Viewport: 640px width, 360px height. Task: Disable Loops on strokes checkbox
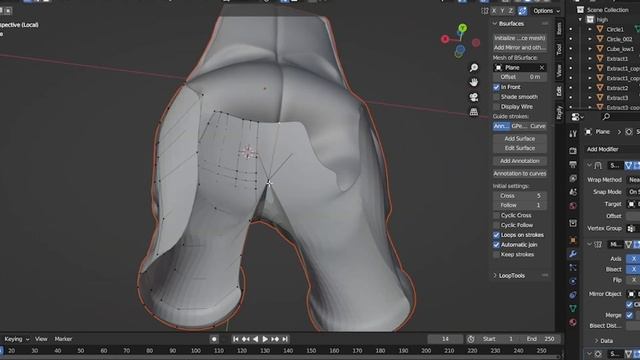point(496,235)
